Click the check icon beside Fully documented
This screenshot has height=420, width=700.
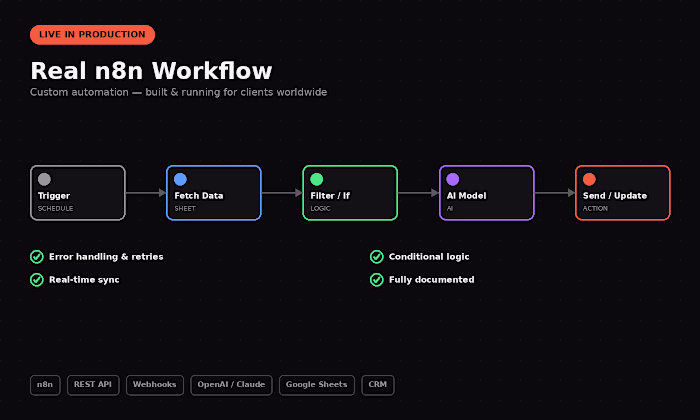click(x=377, y=280)
